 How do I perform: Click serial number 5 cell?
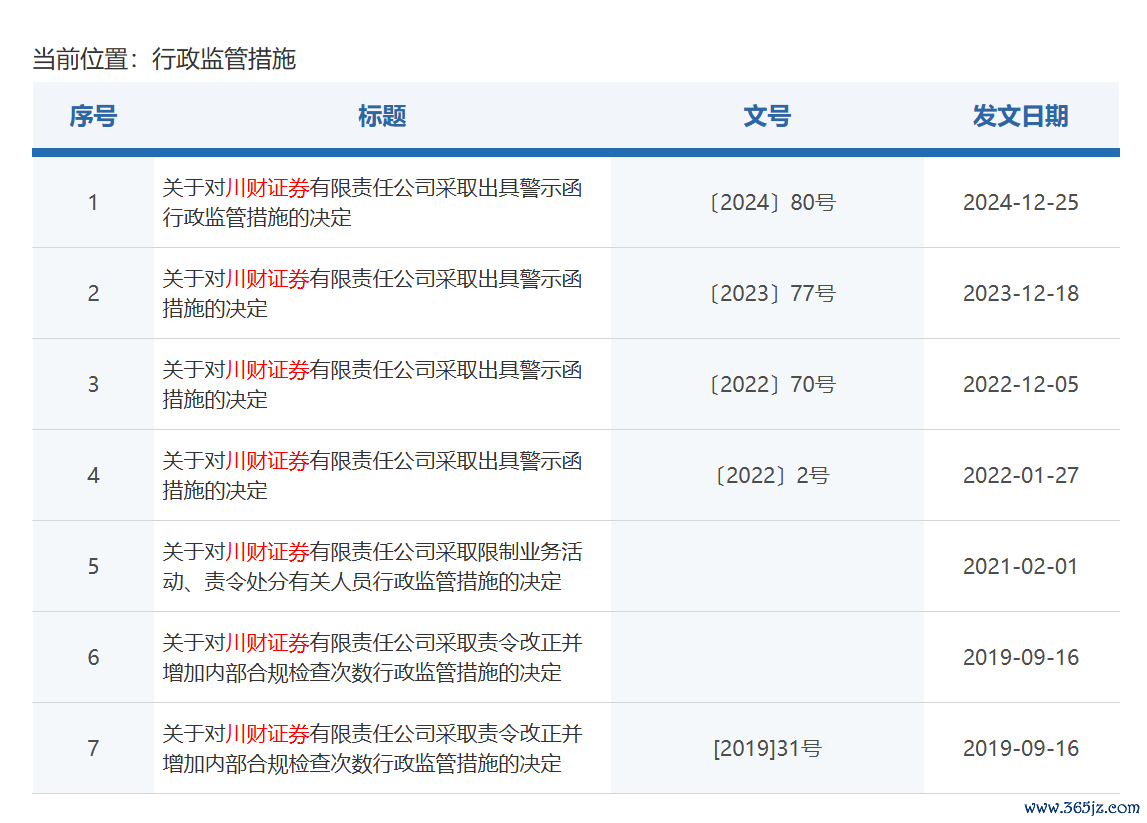(93, 566)
